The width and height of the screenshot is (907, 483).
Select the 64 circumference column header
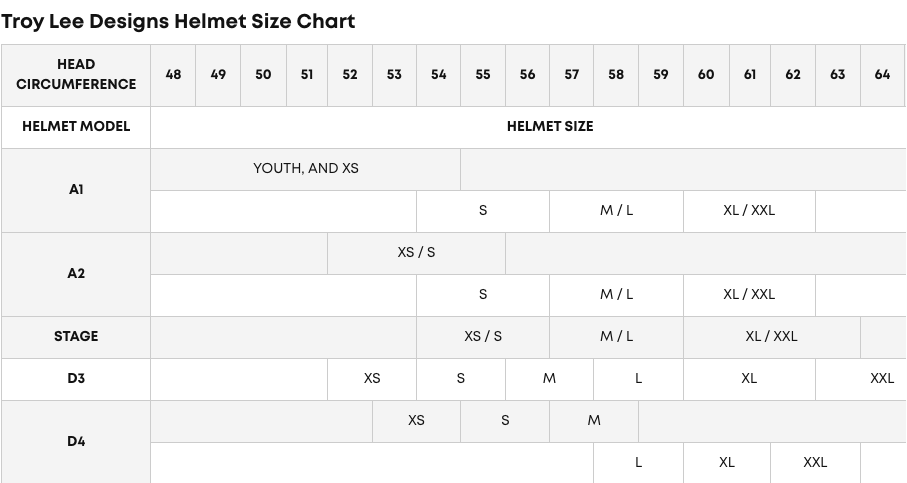click(x=882, y=75)
